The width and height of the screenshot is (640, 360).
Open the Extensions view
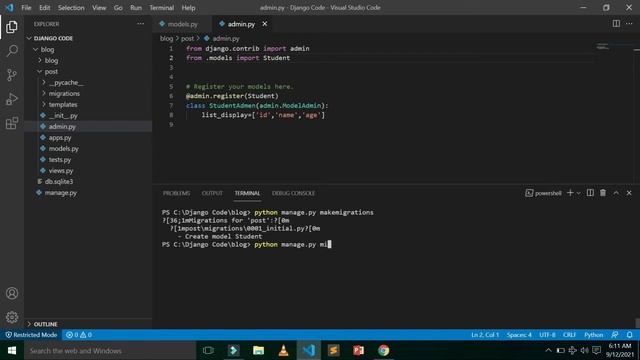pyautogui.click(x=12, y=123)
